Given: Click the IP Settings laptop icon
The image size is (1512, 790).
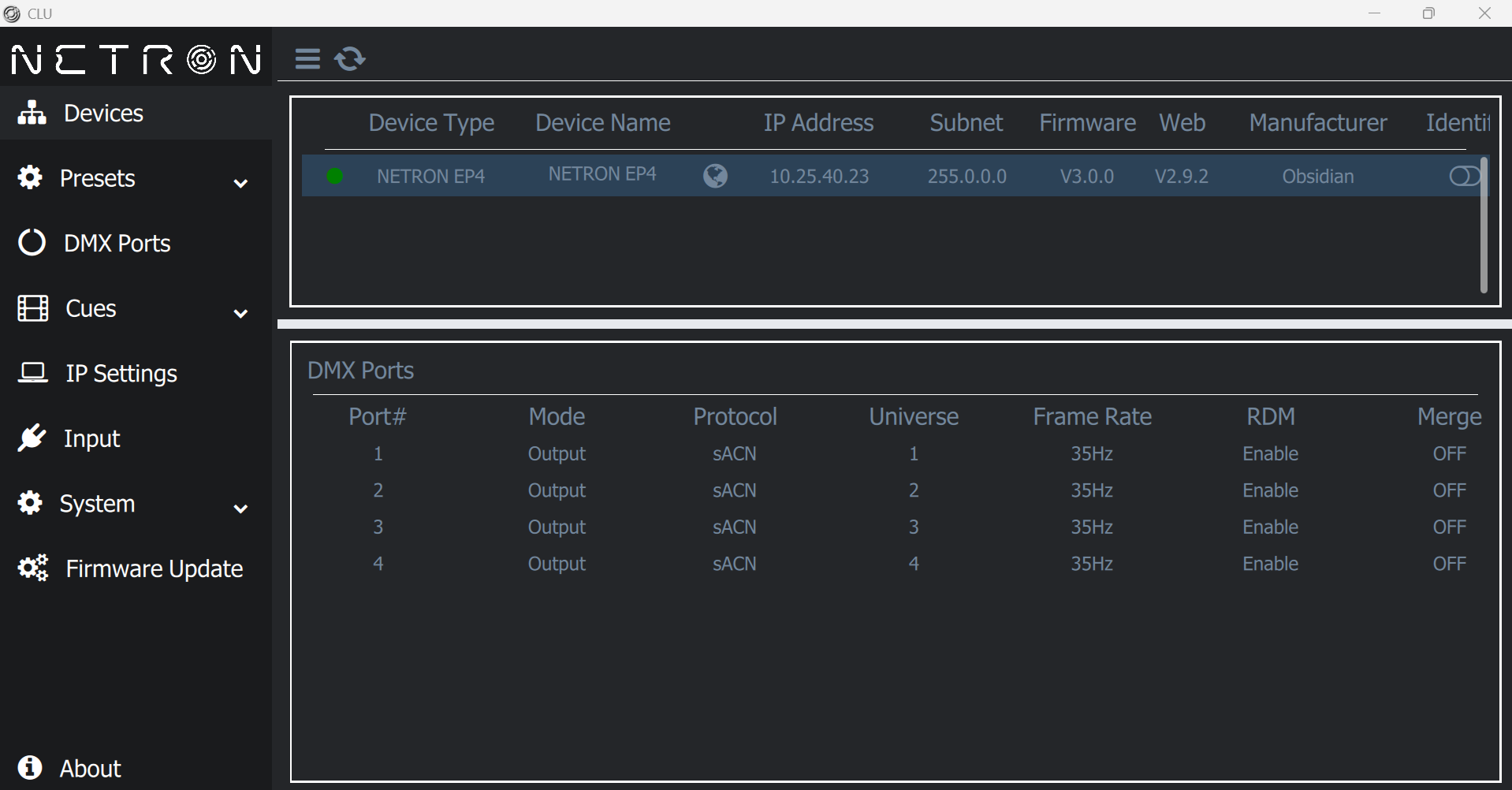Looking at the screenshot, I should 33,372.
